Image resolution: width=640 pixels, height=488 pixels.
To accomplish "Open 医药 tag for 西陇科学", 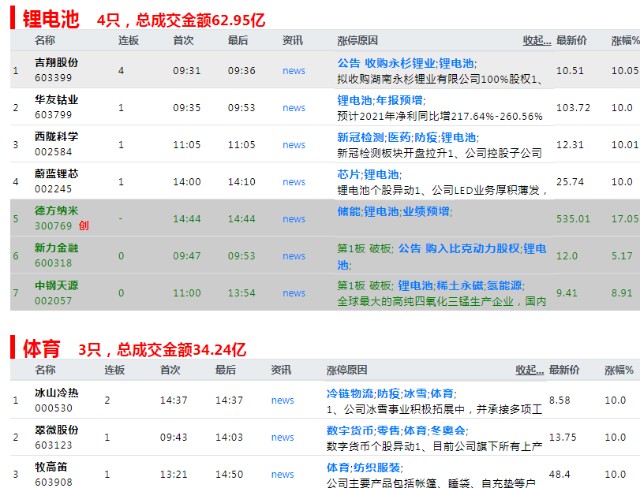I will pyautogui.click(x=399, y=138).
